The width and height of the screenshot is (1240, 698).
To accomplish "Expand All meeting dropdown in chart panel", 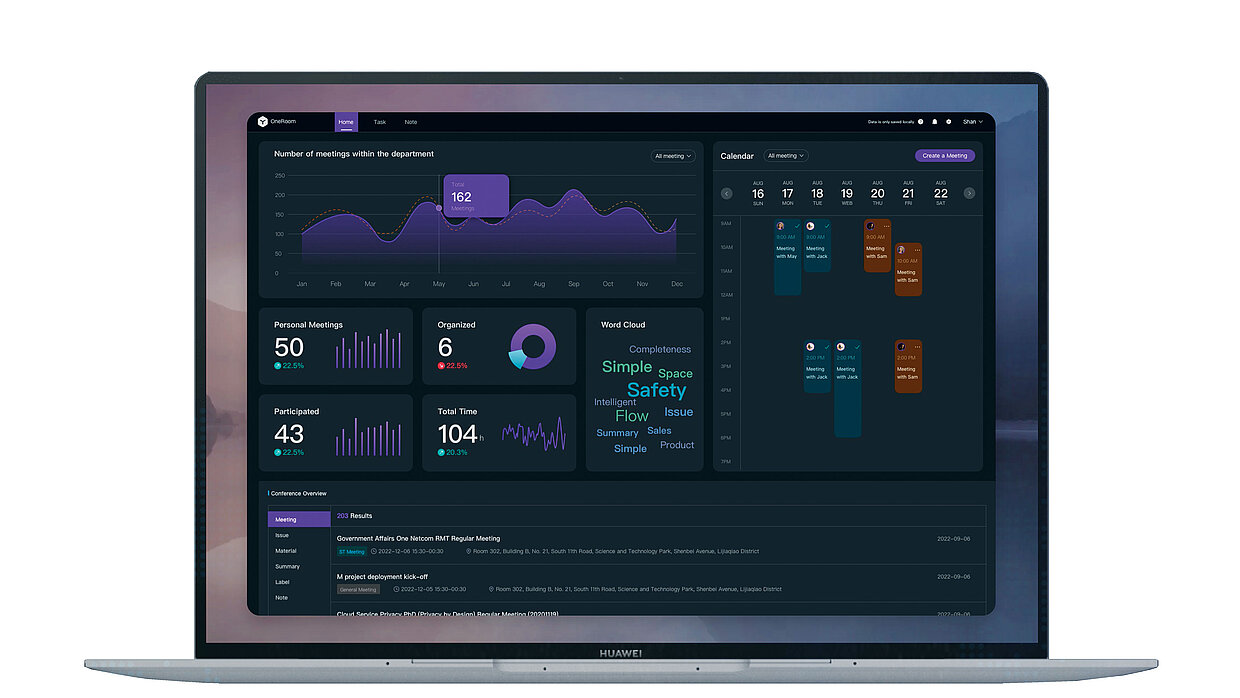I will tap(673, 156).
